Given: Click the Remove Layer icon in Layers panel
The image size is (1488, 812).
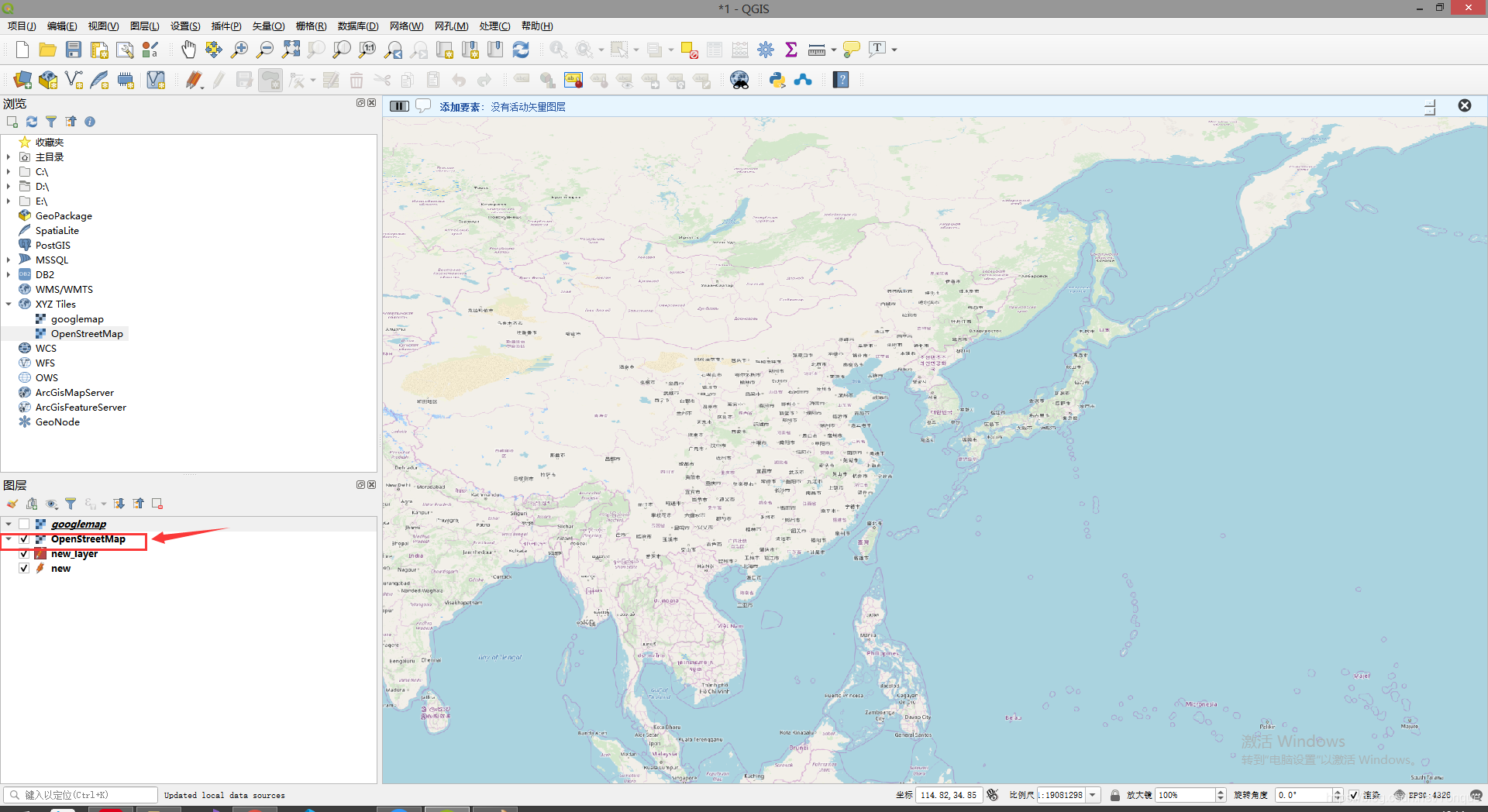Looking at the screenshot, I should click(x=157, y=504).
